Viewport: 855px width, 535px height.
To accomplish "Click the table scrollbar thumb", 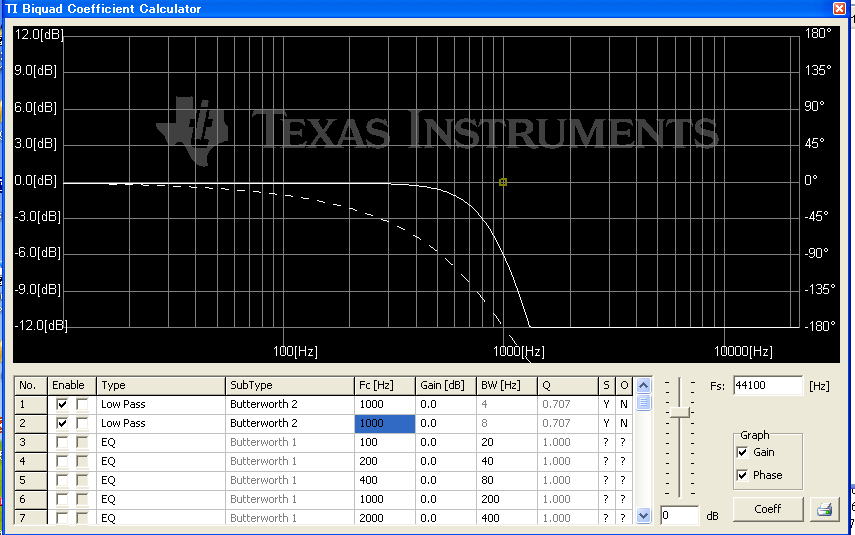I will pos(643,402).
